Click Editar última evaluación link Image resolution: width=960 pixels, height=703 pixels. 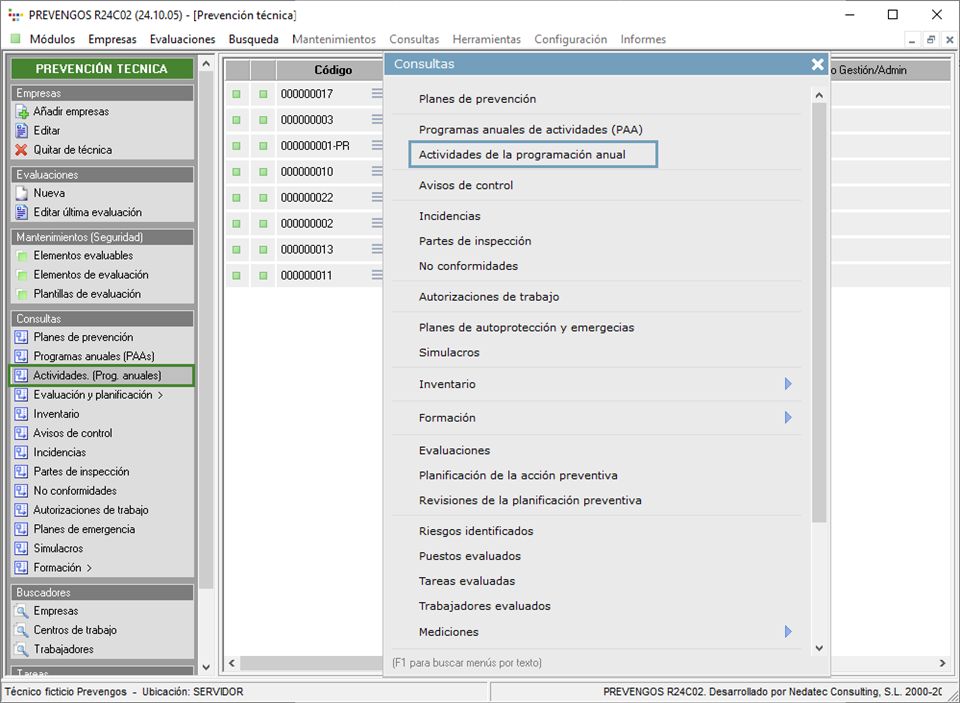[x=87, y=212]
